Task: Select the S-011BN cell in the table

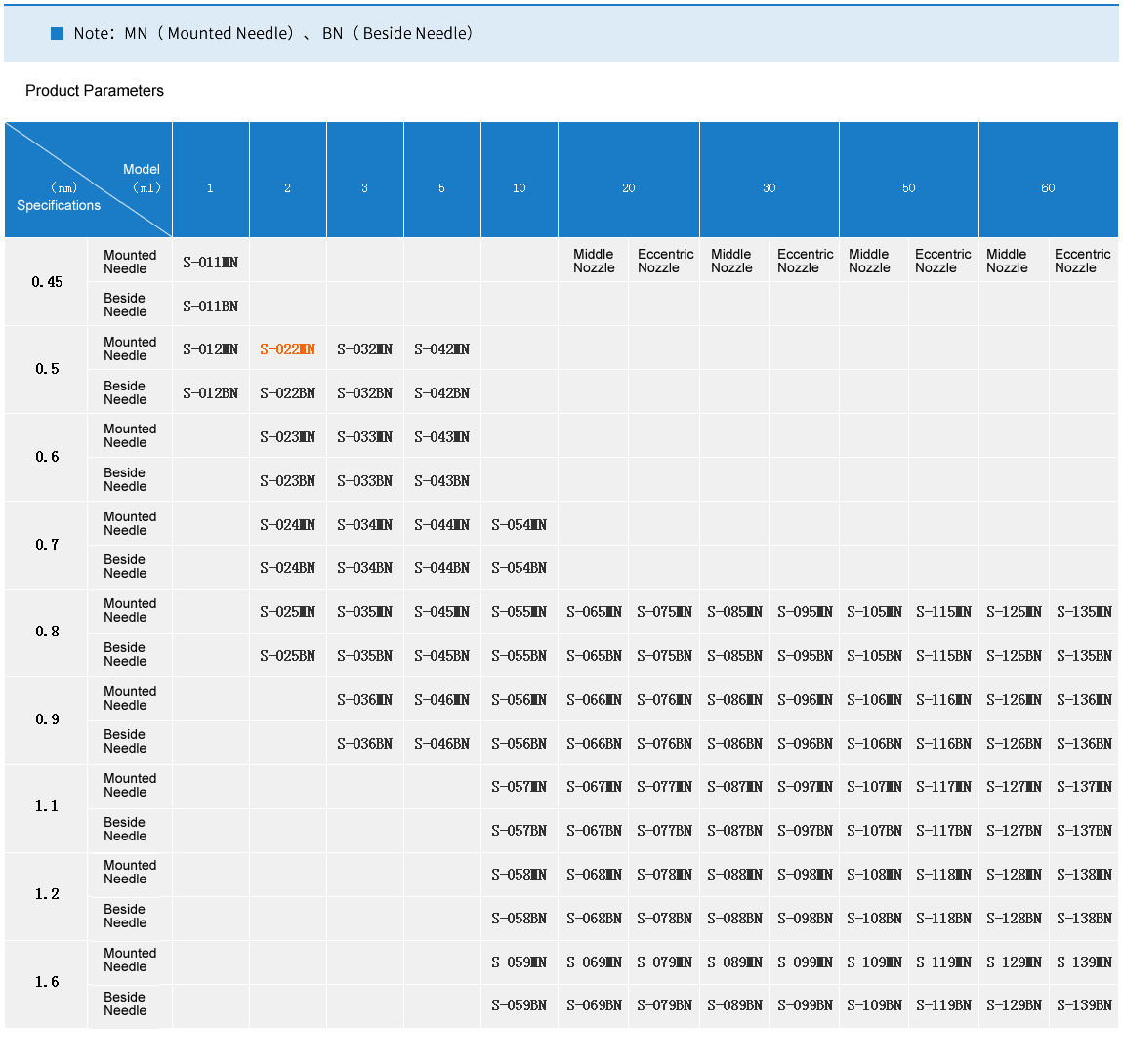Action: [x=210, y=306]
